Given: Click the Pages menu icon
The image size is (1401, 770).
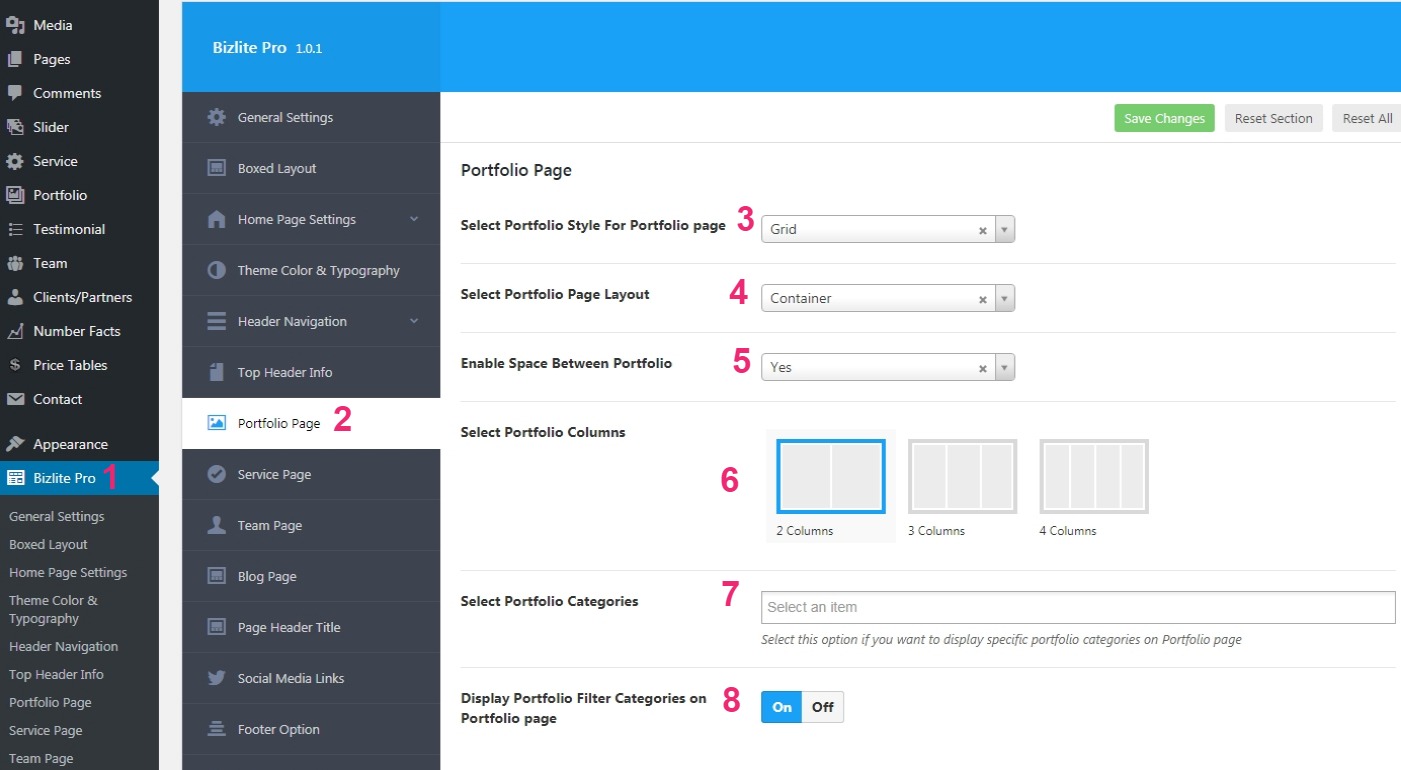Looking at the screenshot, I should [x=15, y=59].
